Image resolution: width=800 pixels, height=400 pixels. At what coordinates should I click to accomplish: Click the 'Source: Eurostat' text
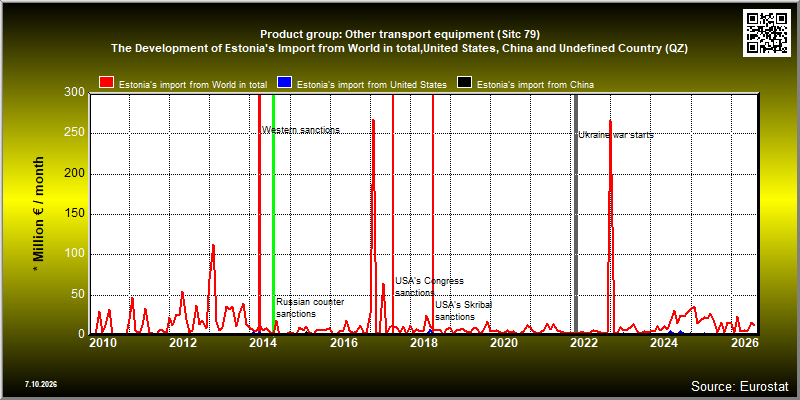coord(740,385)
